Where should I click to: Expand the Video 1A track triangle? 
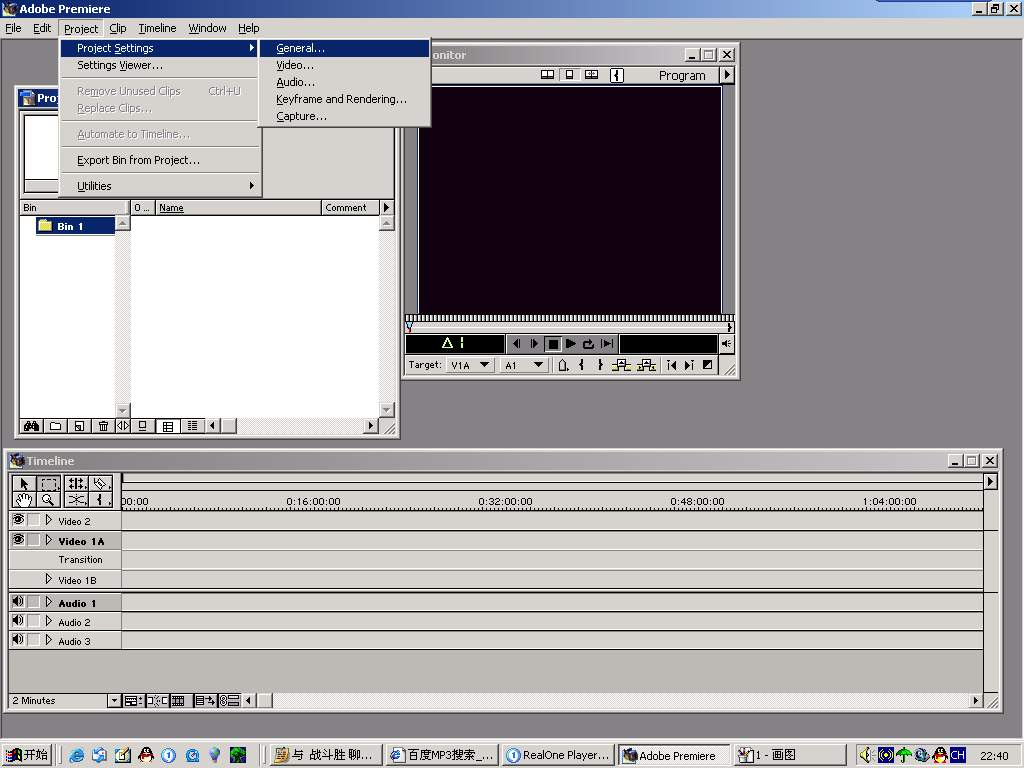(x=48, y=539)
